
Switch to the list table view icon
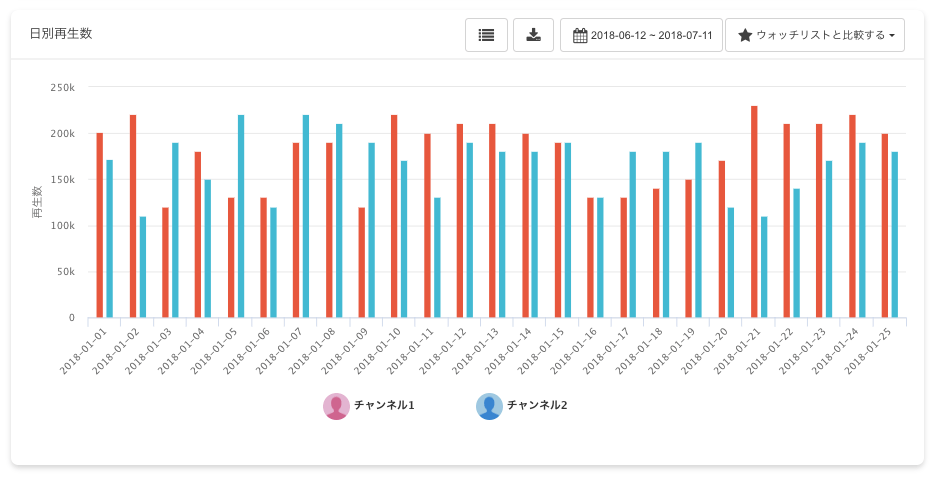click(x=486, y=35)
